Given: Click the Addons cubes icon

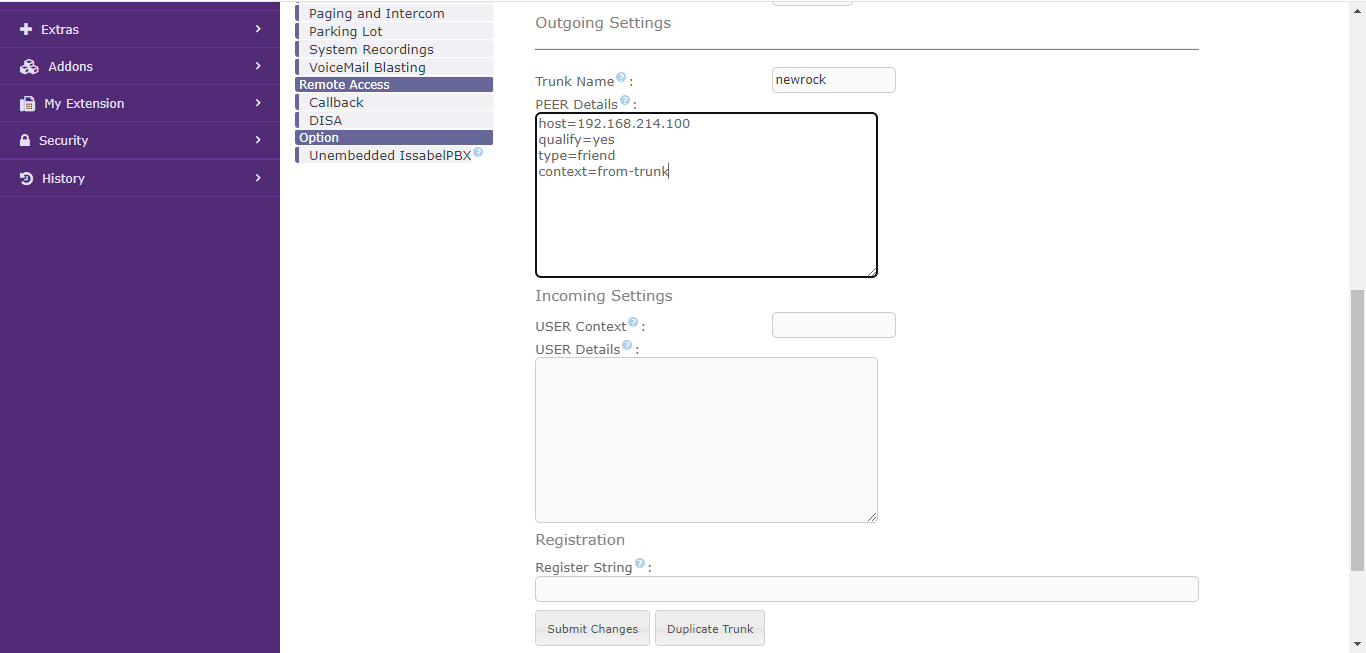Looking at the screenshot, I should 29,67.
